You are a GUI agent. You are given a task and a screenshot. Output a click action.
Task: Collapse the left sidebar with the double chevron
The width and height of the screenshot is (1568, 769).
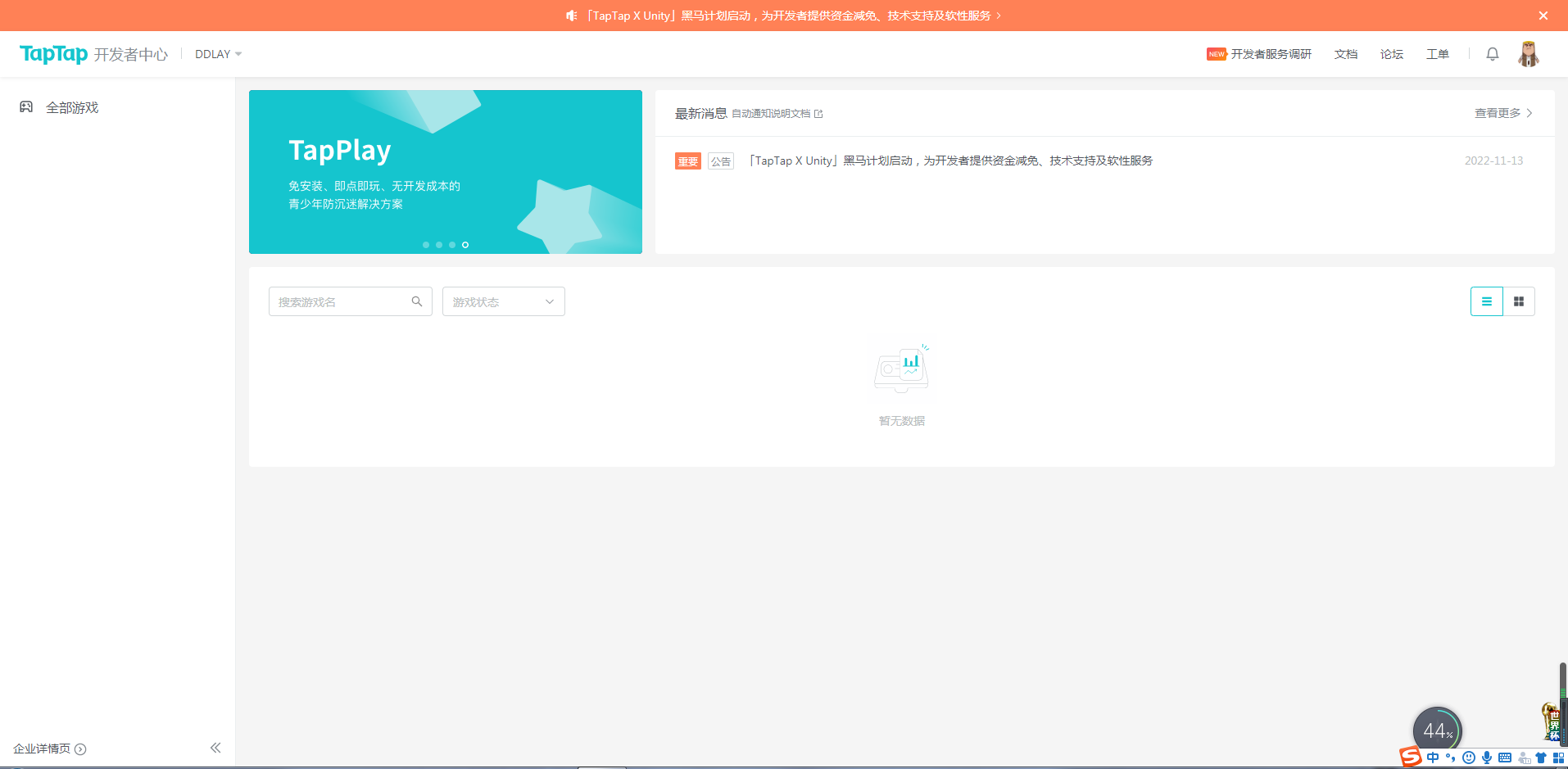point(215,748)
